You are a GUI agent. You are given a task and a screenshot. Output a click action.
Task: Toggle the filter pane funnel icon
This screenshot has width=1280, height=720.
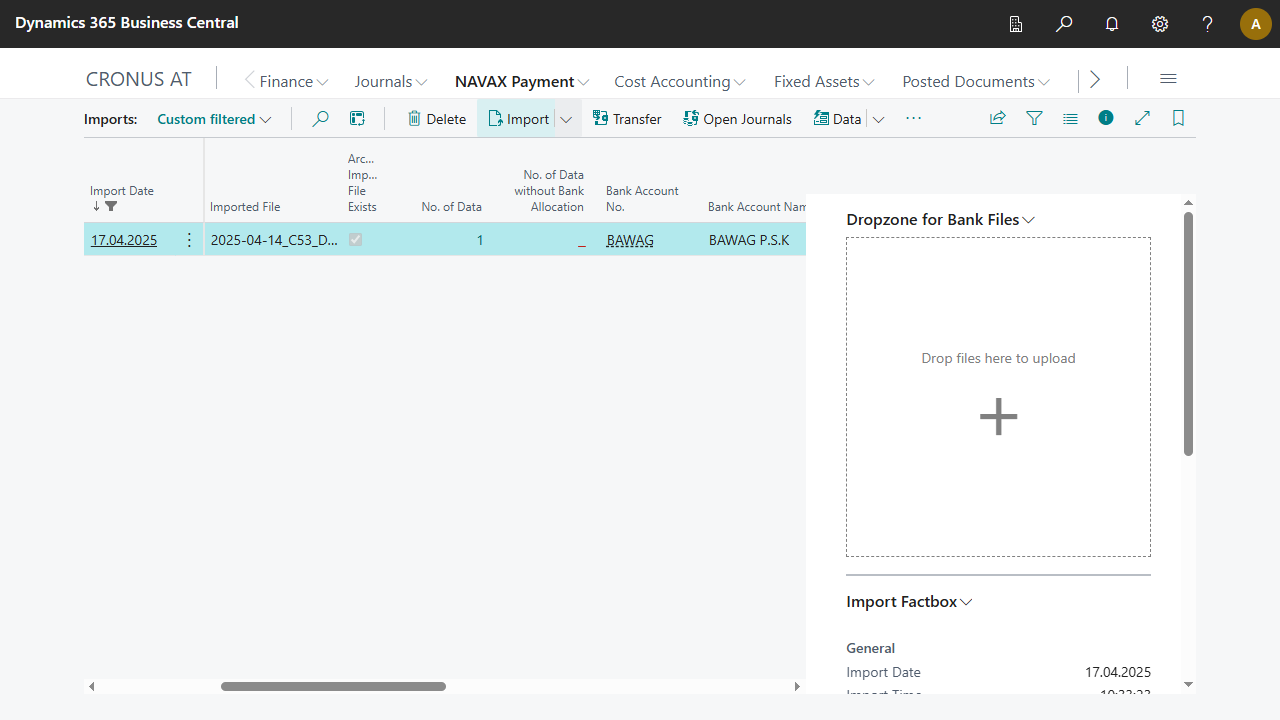click(x=1034, y=118)
